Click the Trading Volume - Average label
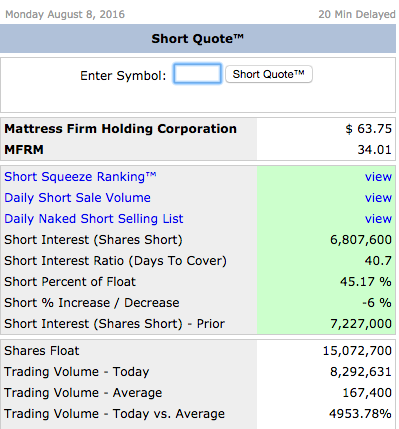Viewport: 399px width, 429px height. click(x=83, y=393)
